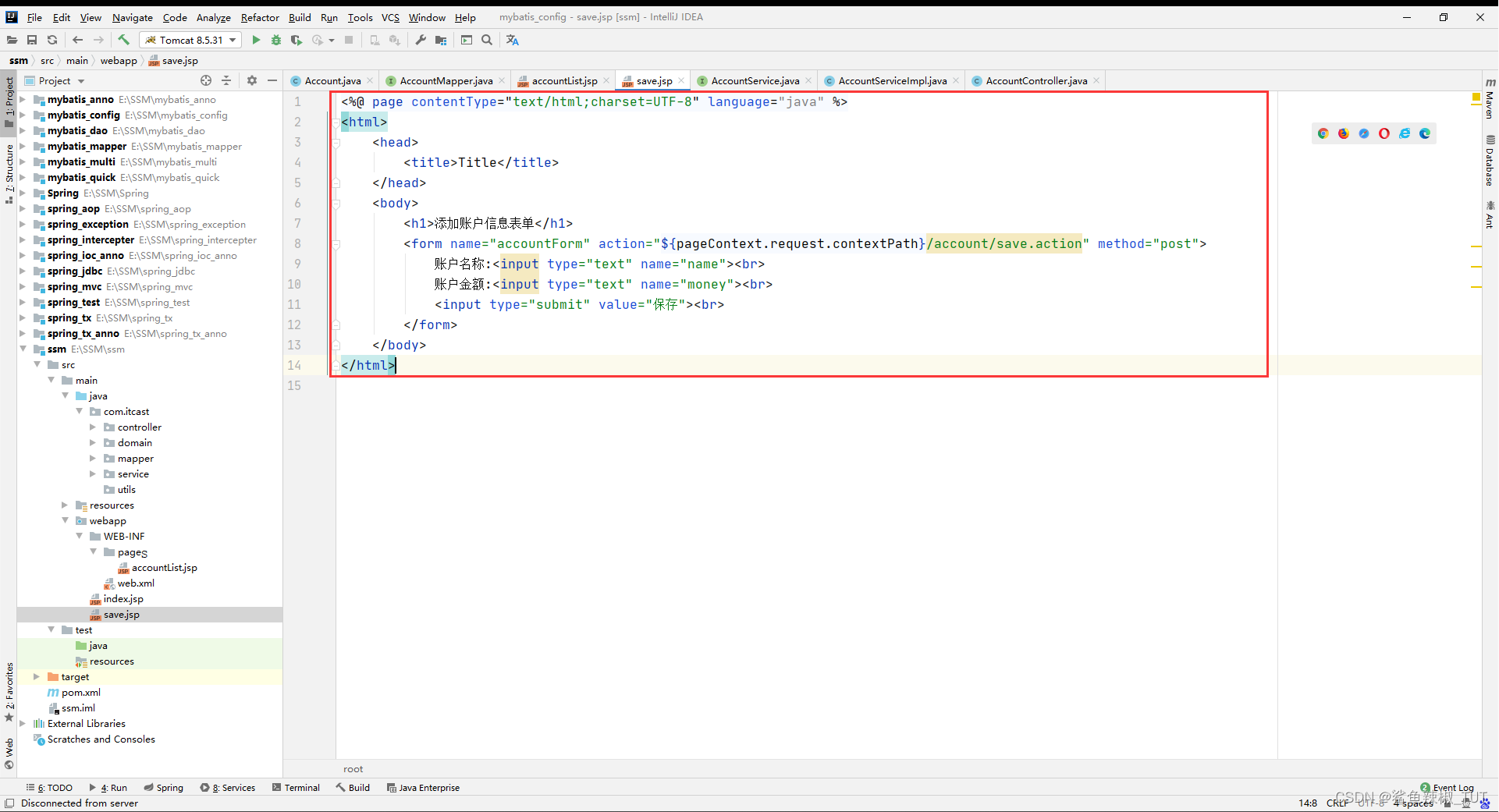Preview page in Internet Explorer browser icon
The image size is (1499, 812).
pos(1405,133)
